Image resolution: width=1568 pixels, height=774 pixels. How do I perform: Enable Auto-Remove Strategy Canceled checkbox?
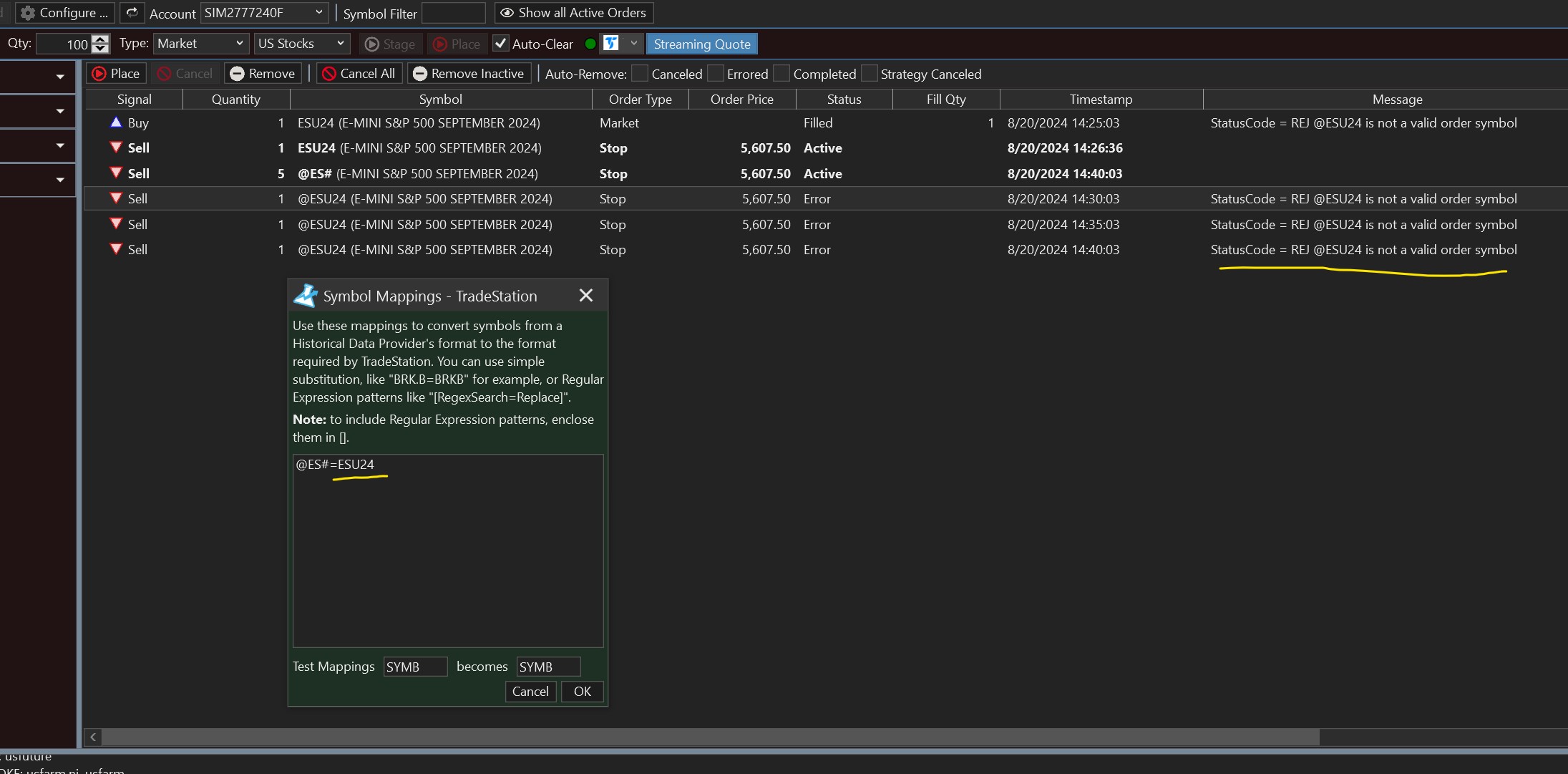pos(870,74)
